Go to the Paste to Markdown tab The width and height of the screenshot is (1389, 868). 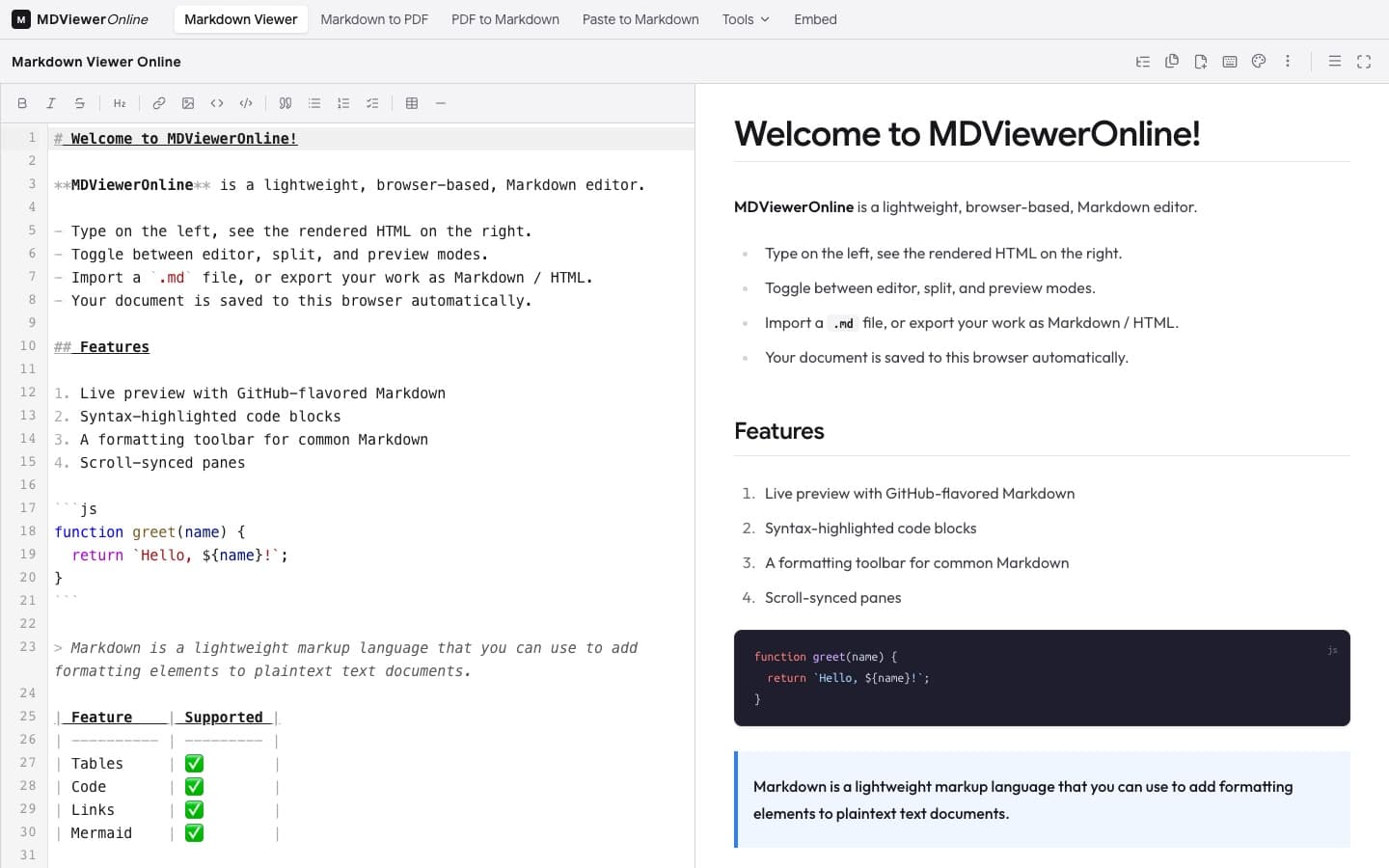640,19
